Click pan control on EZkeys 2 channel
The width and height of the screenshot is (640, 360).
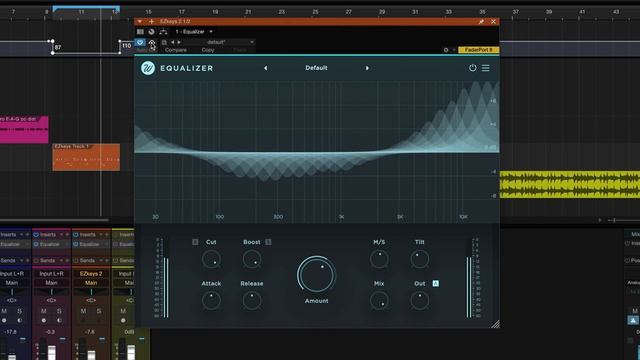(x=91, y=291)
